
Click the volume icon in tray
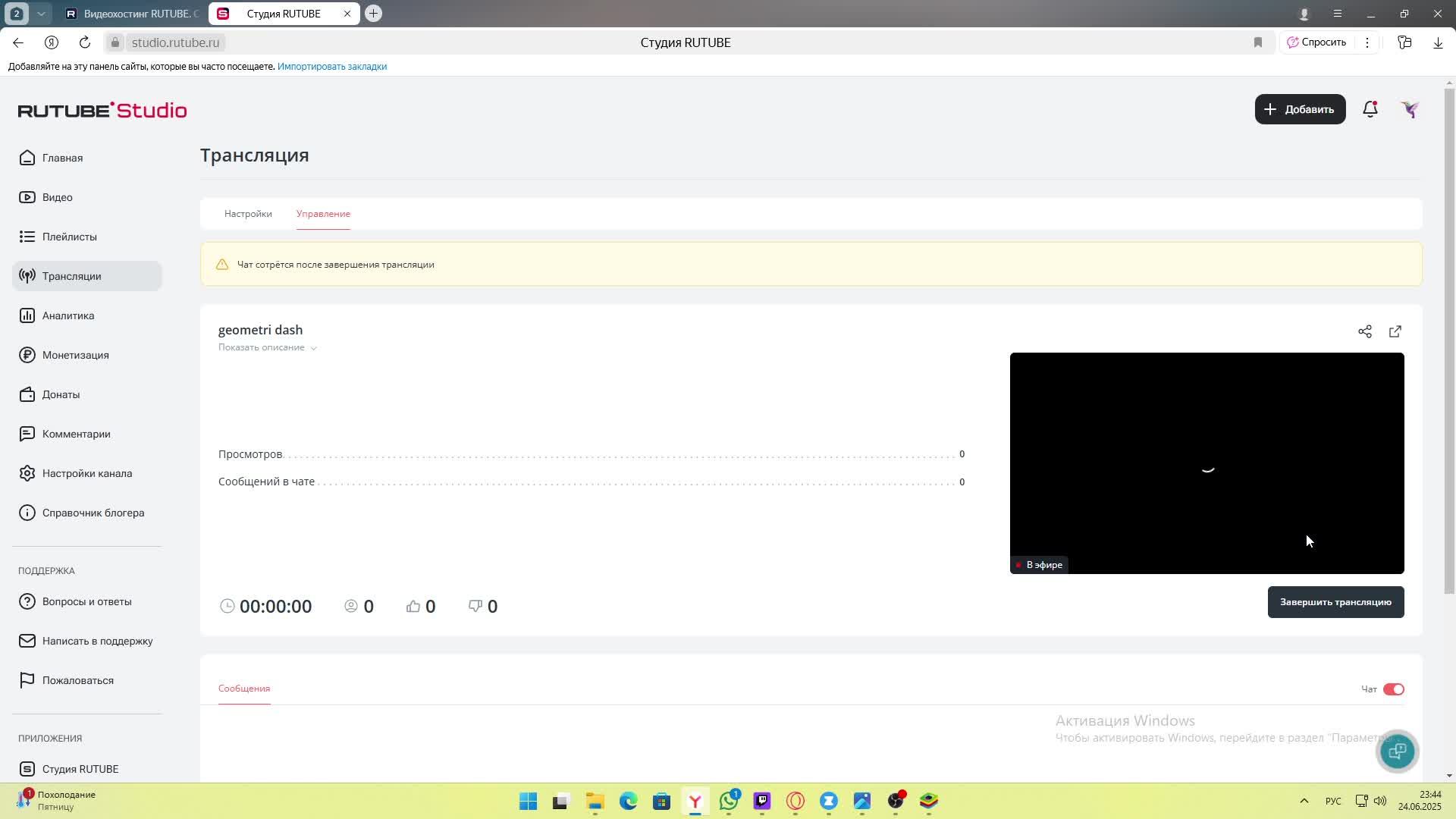(1380, 801)
